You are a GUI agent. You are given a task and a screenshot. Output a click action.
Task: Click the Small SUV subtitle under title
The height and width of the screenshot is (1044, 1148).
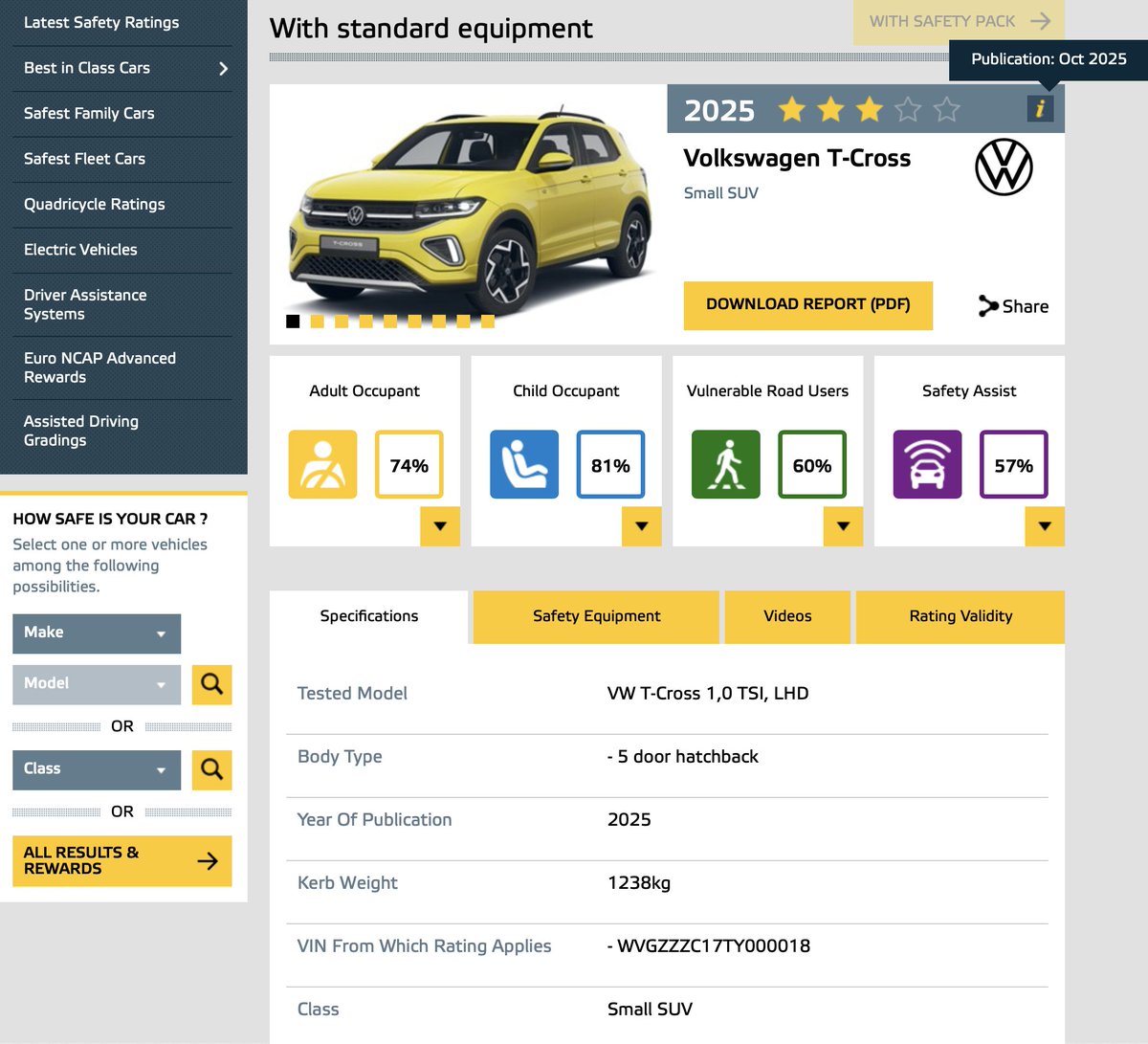point(721,193)
